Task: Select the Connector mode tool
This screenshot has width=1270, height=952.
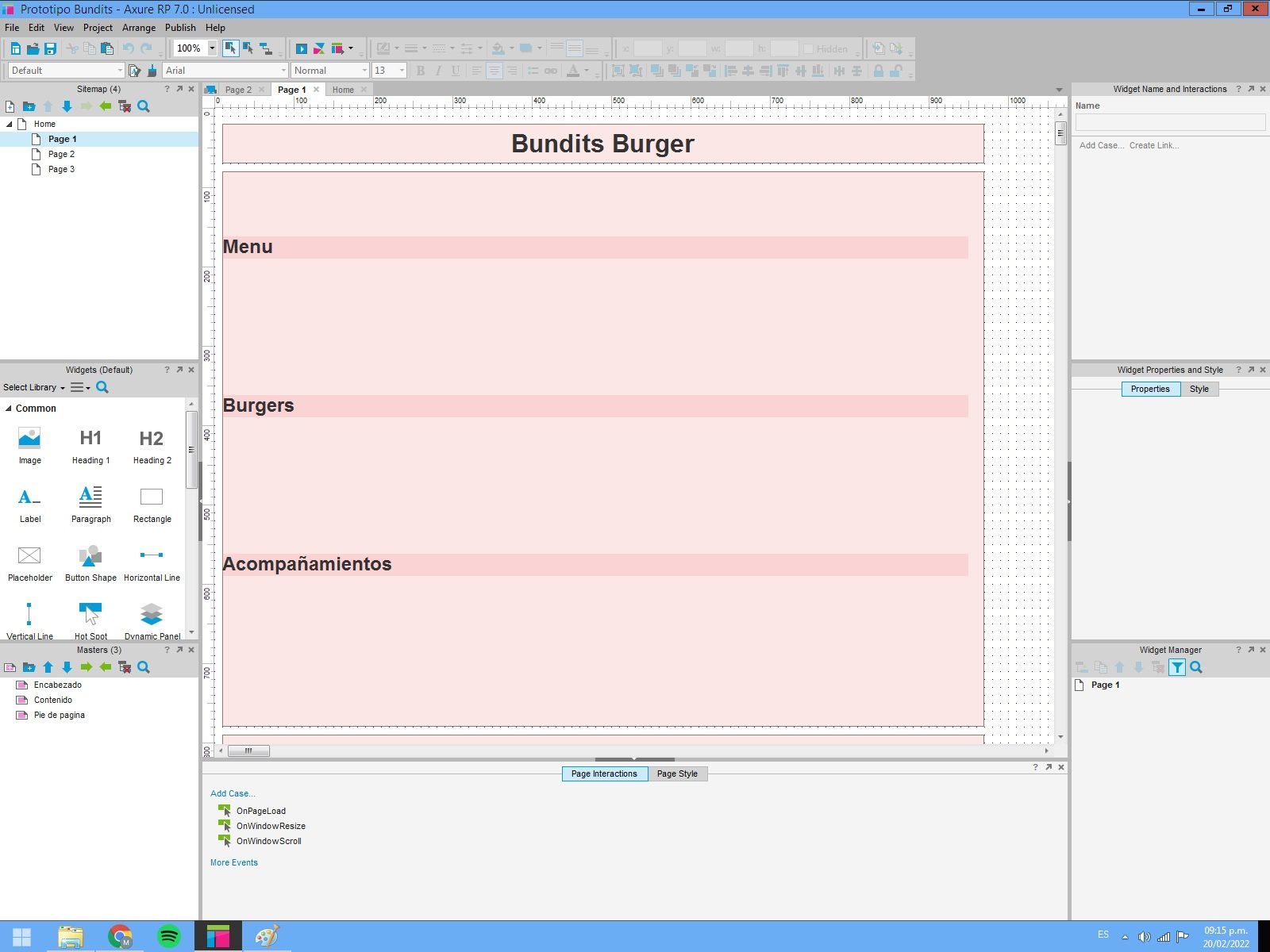Action: [x=266, y=48]
